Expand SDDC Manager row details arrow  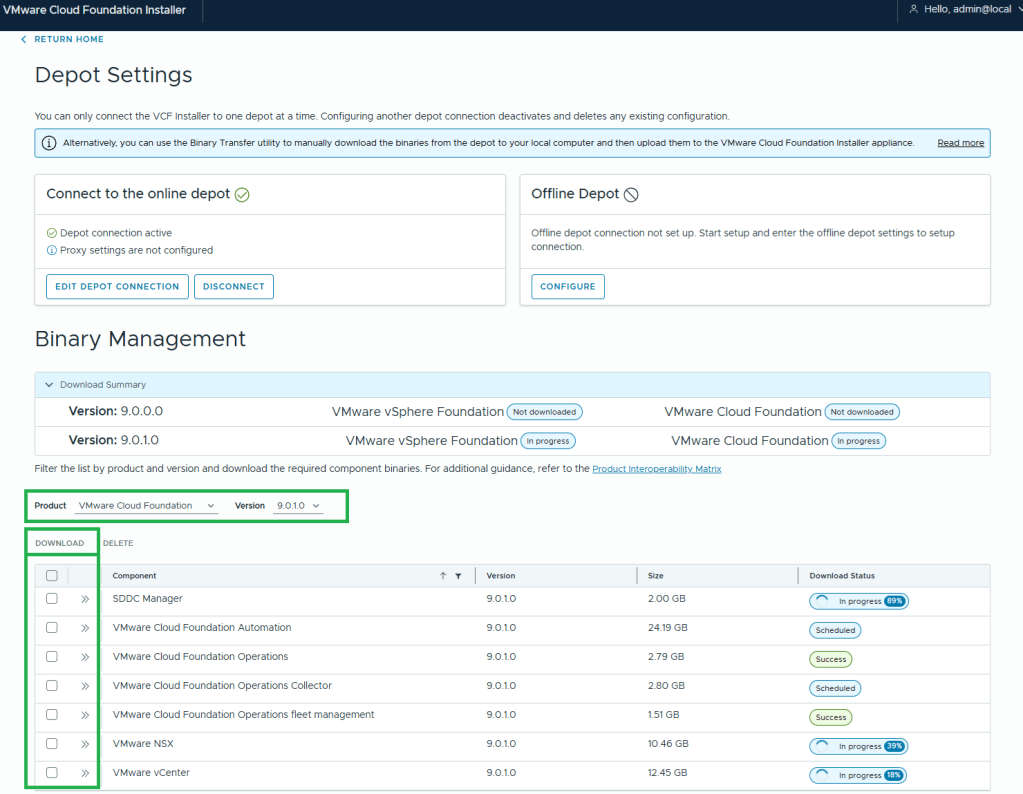pos(85,599)
